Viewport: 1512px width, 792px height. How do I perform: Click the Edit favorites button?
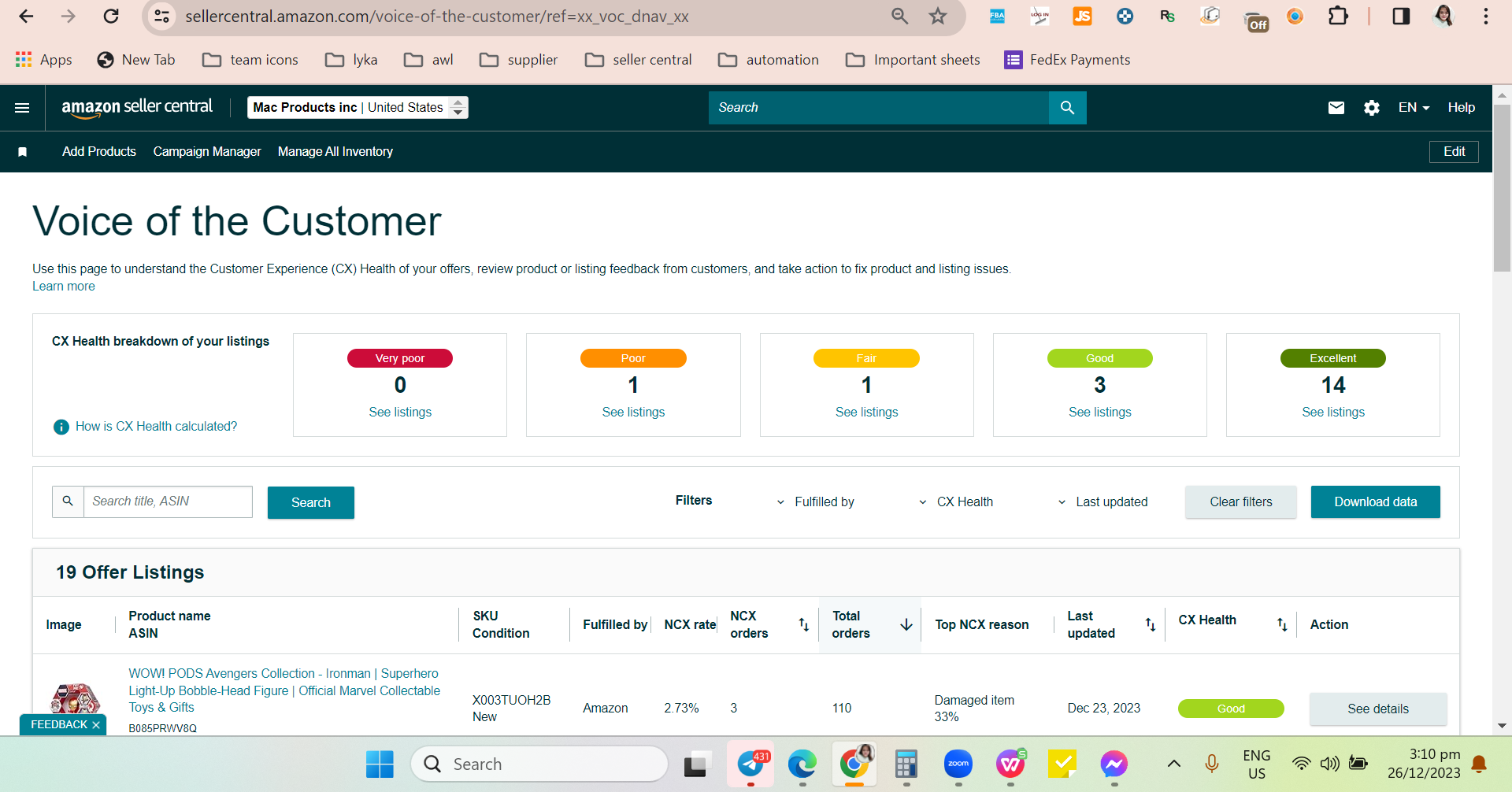click(1454, 152)
